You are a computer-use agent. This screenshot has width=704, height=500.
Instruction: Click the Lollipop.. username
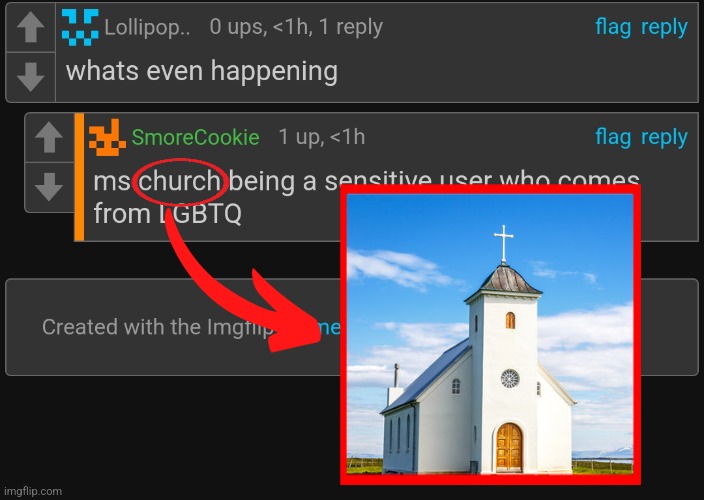coord(147,27)
